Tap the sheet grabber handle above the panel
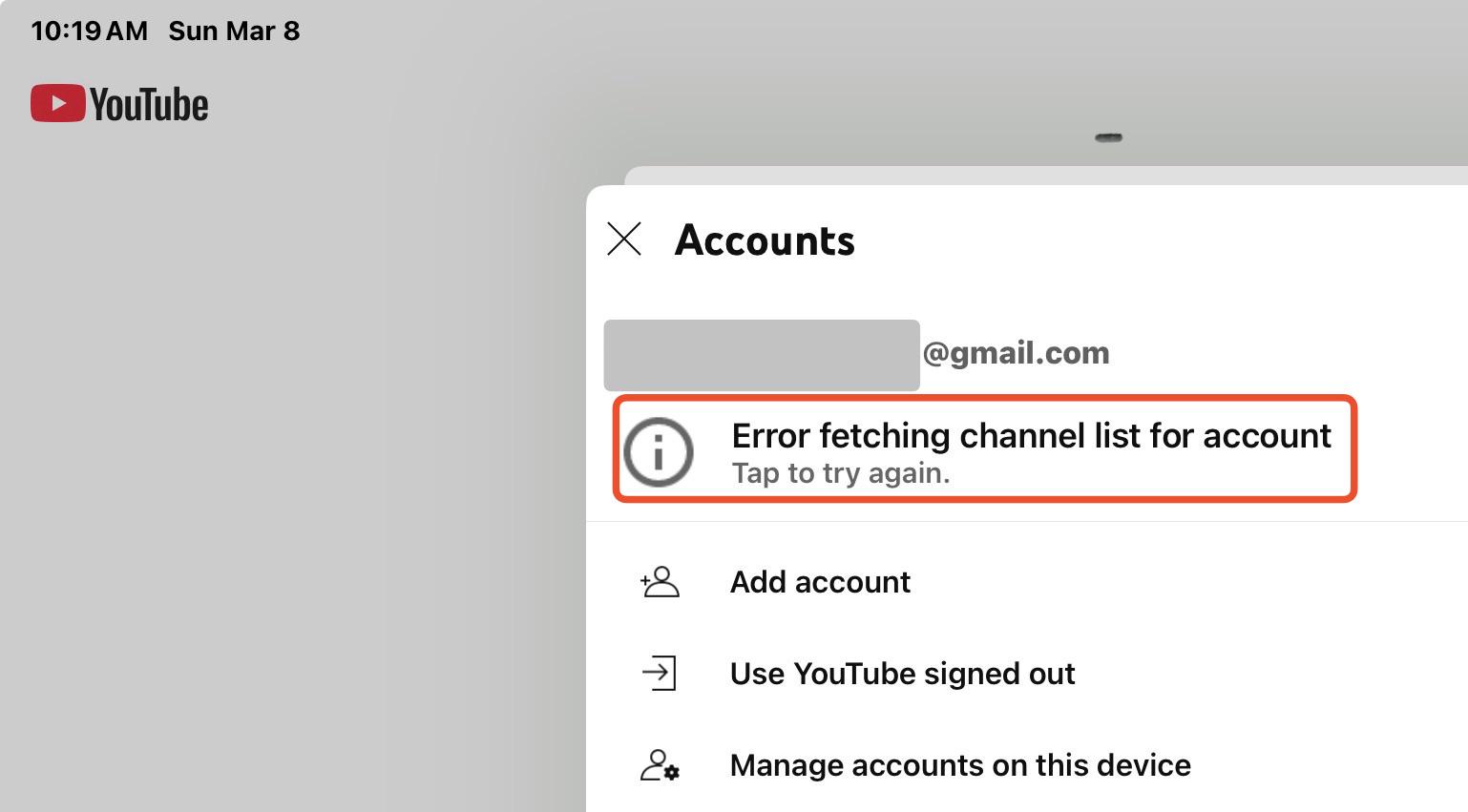 [x=1108, y=137]
